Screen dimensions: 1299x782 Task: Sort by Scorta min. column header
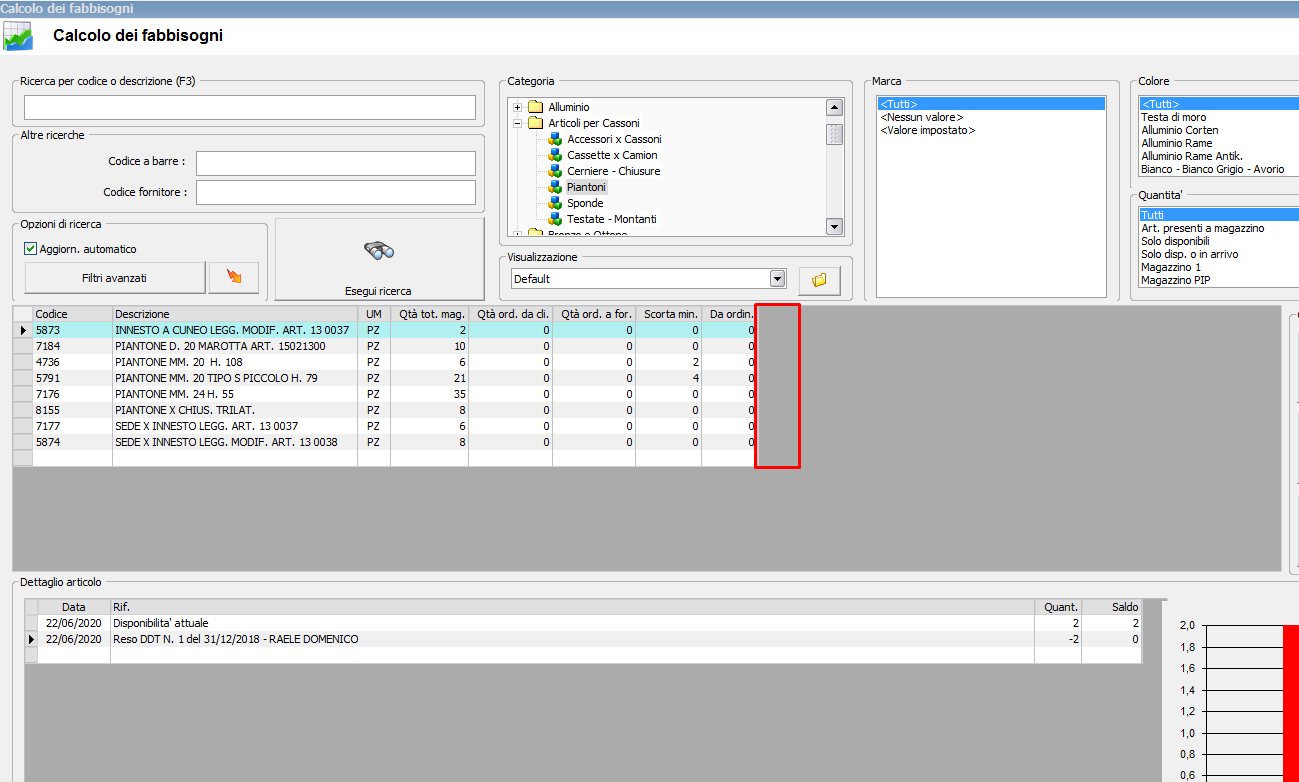point(668,314)
